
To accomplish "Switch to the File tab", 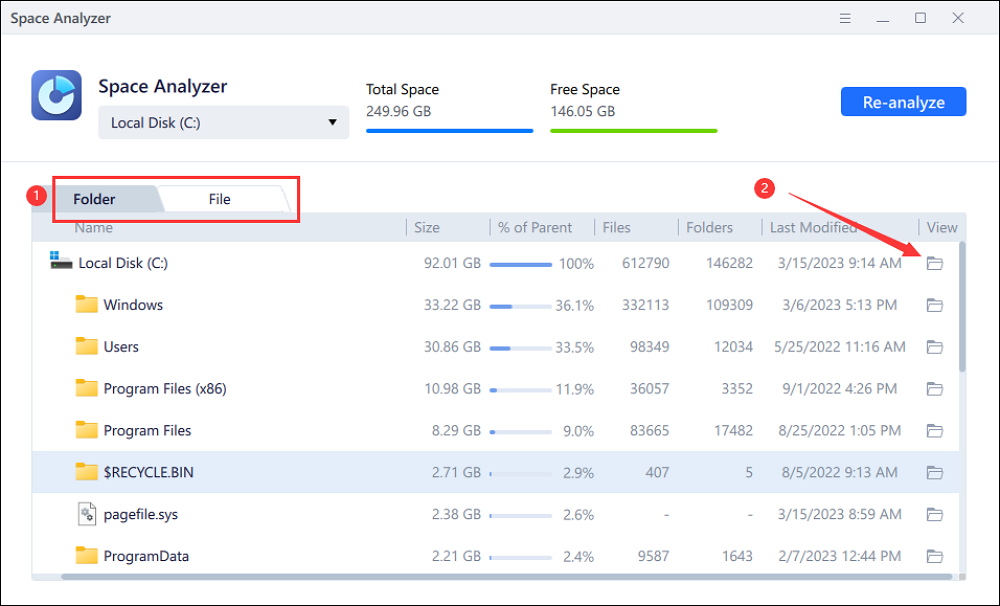I will [x=220, y=199].
